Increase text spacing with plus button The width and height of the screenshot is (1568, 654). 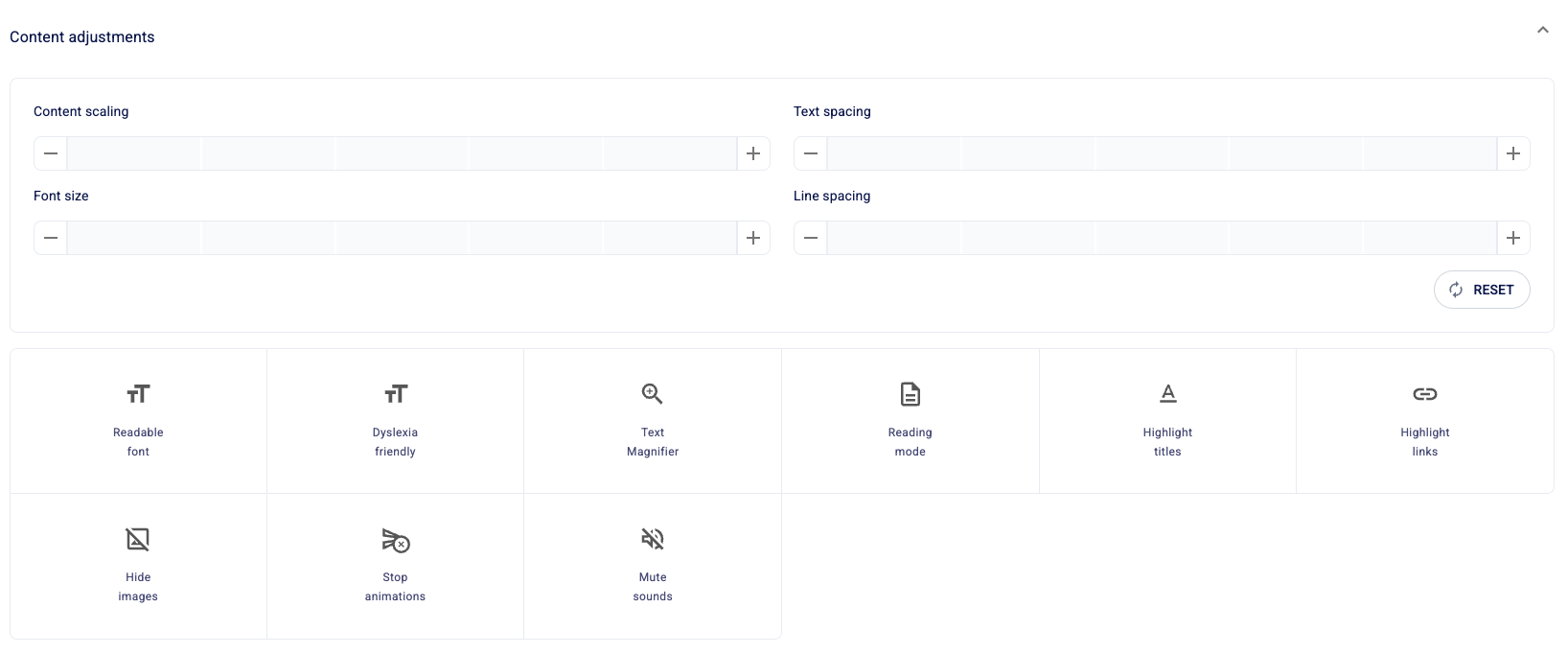[x=1513, y=153]
